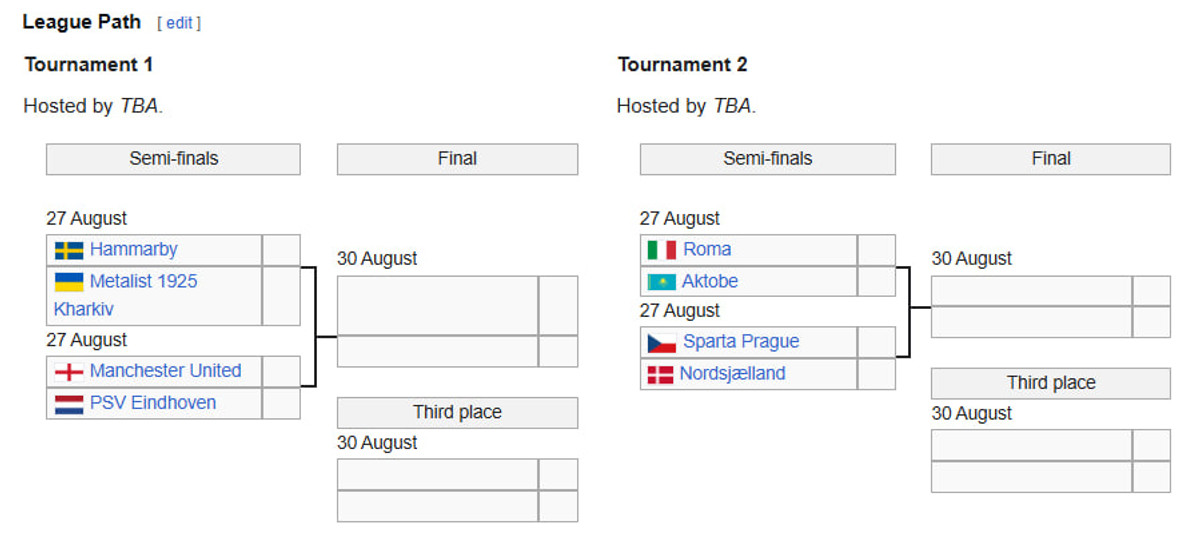Screen dimensions: 1200x537
Task: Click the Sweden flag icon beside Hammarby
Action: [69, 250]
